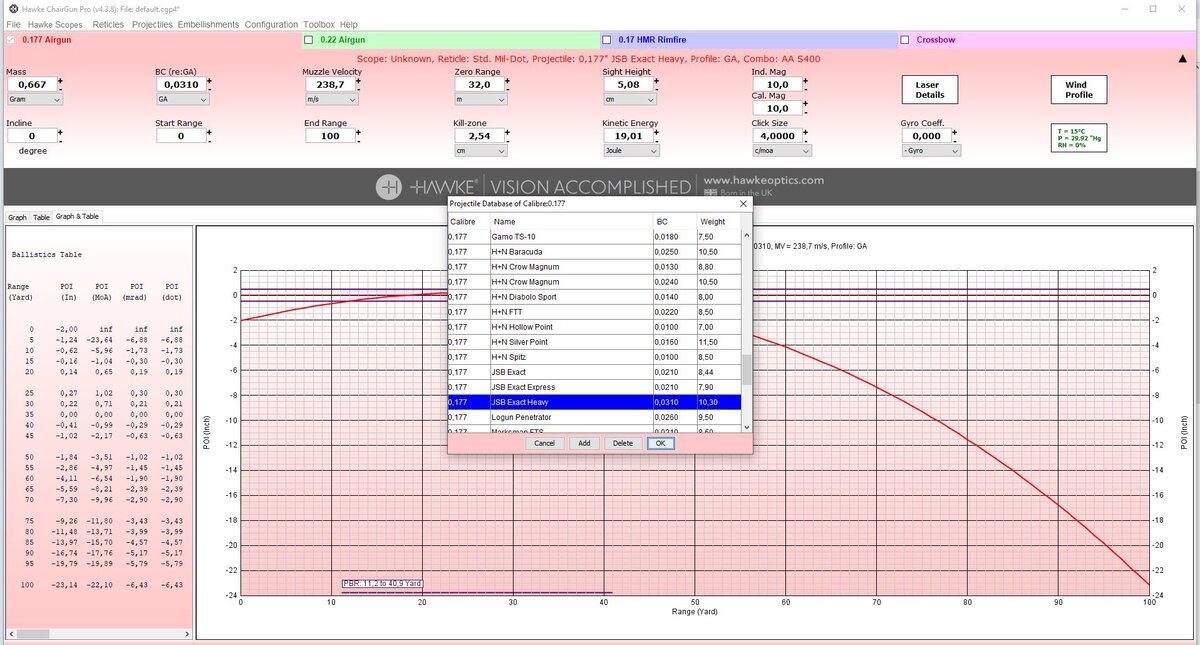Click the Cal. Mag input field
Image resolution: width=1200 pixels, height=645 pixels.
coord(776,108)
